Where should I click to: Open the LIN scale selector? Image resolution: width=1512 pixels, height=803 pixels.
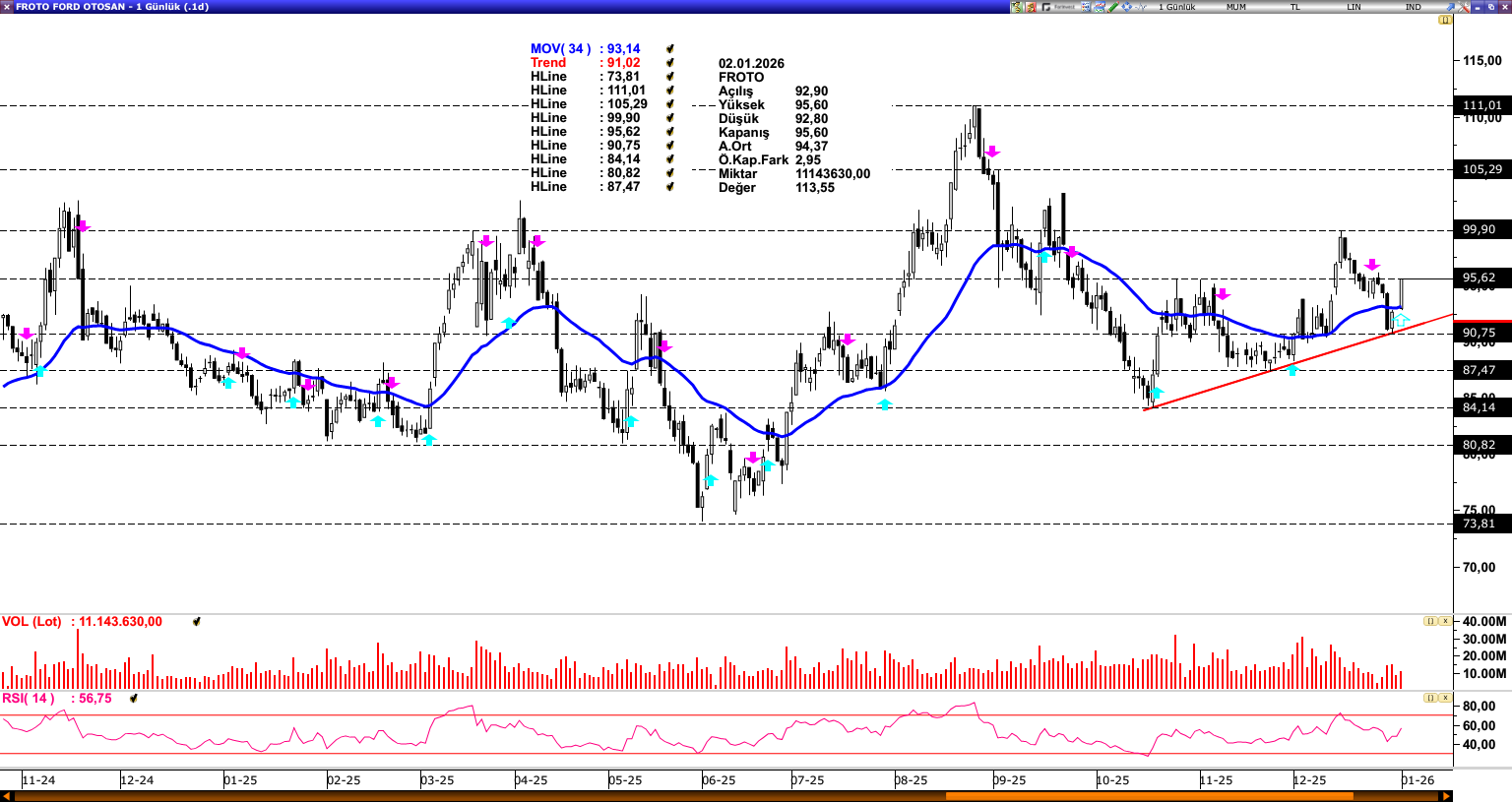[1354, 7]
